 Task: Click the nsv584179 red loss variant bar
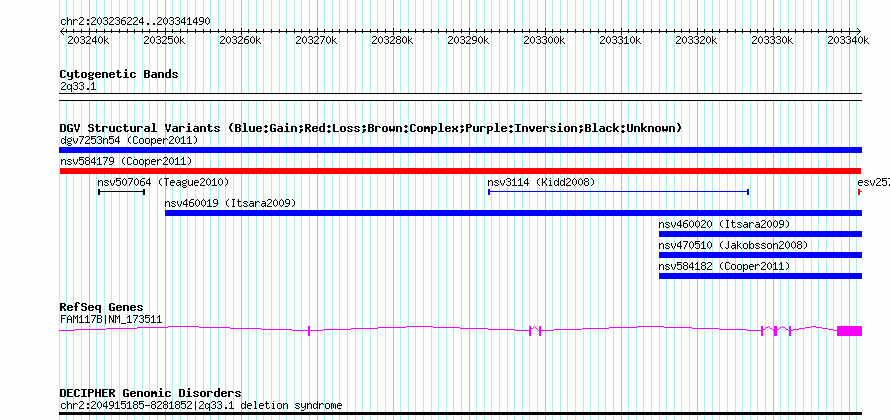tap(460, 171)
